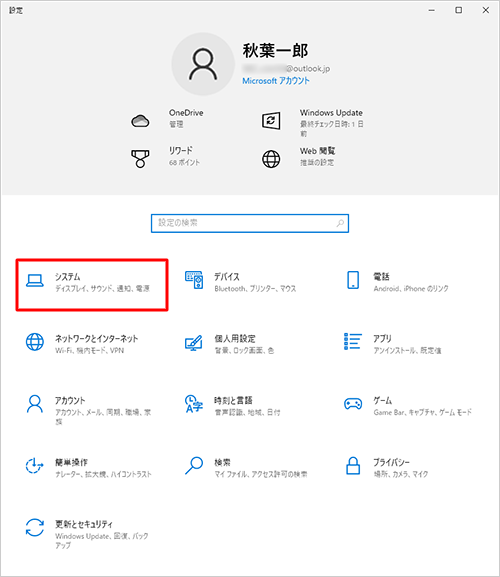The height and width of the screenshot is (577, 500).
Task: Click the 音声認識、地域、日付 description
Action: pos(247,412)
